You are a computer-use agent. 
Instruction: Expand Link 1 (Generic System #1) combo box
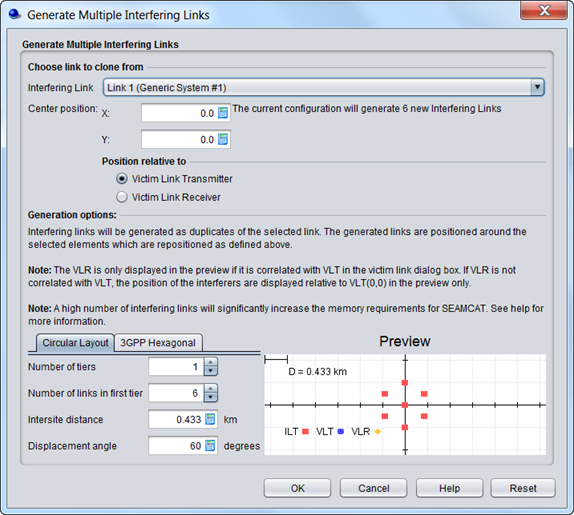tap(324, 87)
